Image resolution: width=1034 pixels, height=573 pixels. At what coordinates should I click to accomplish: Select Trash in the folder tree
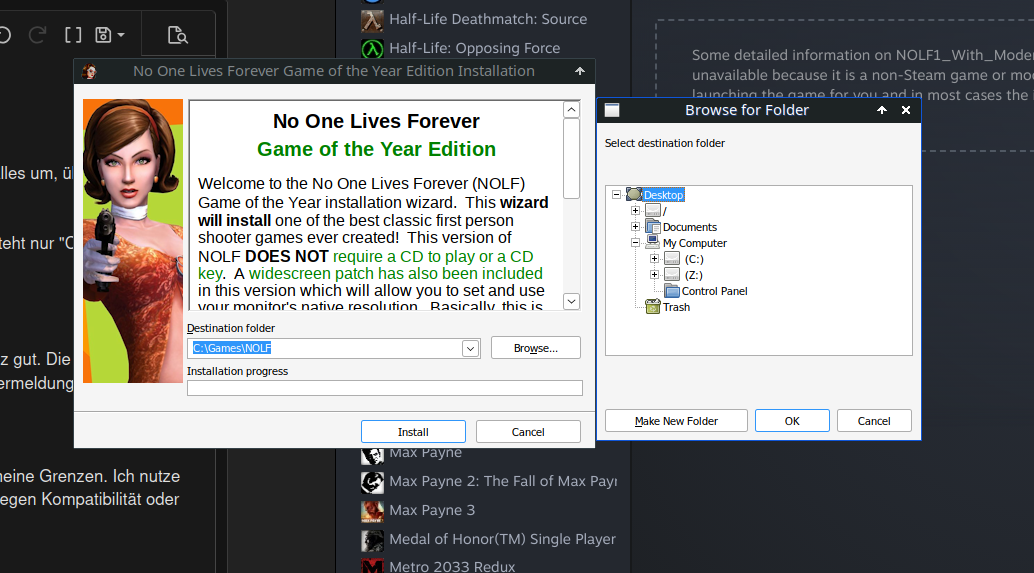point(677,307)
